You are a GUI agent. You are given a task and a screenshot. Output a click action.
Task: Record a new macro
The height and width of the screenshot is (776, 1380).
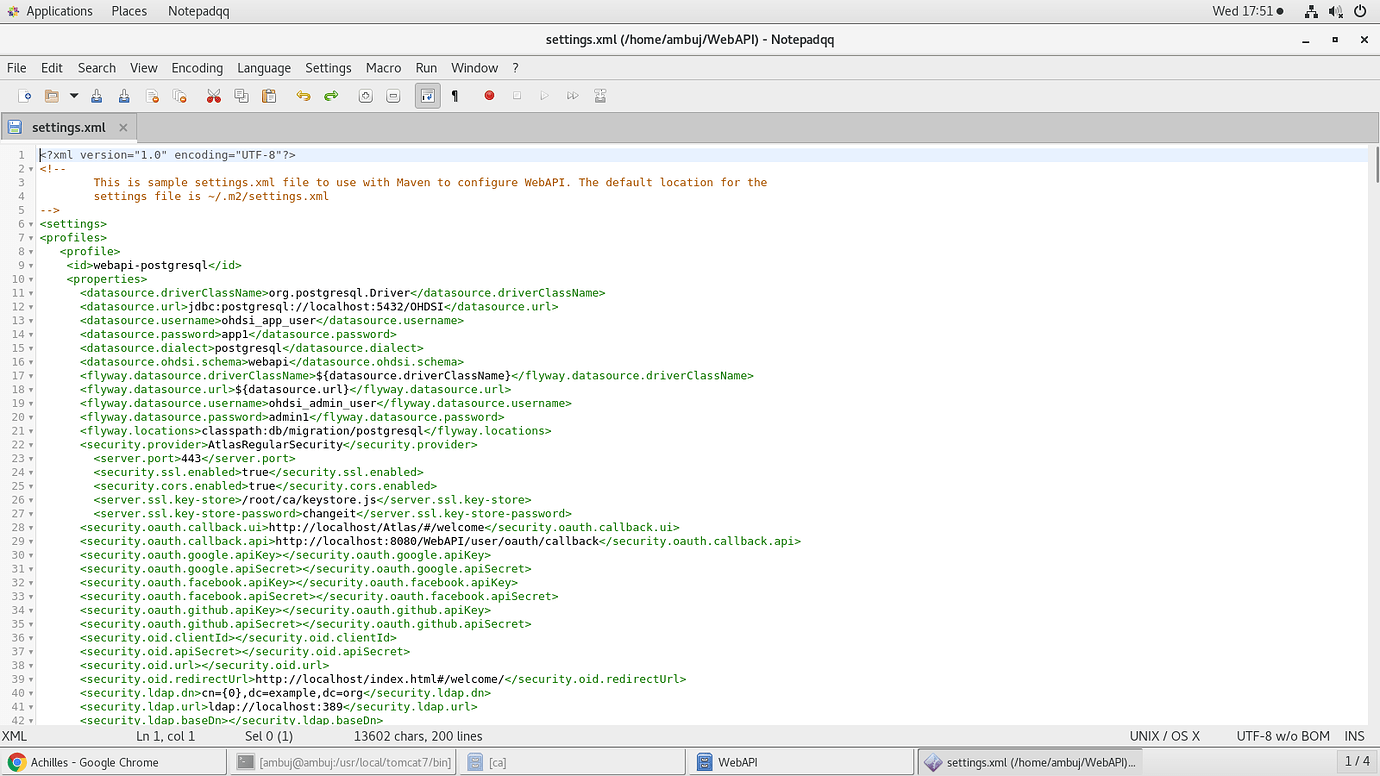489,95
